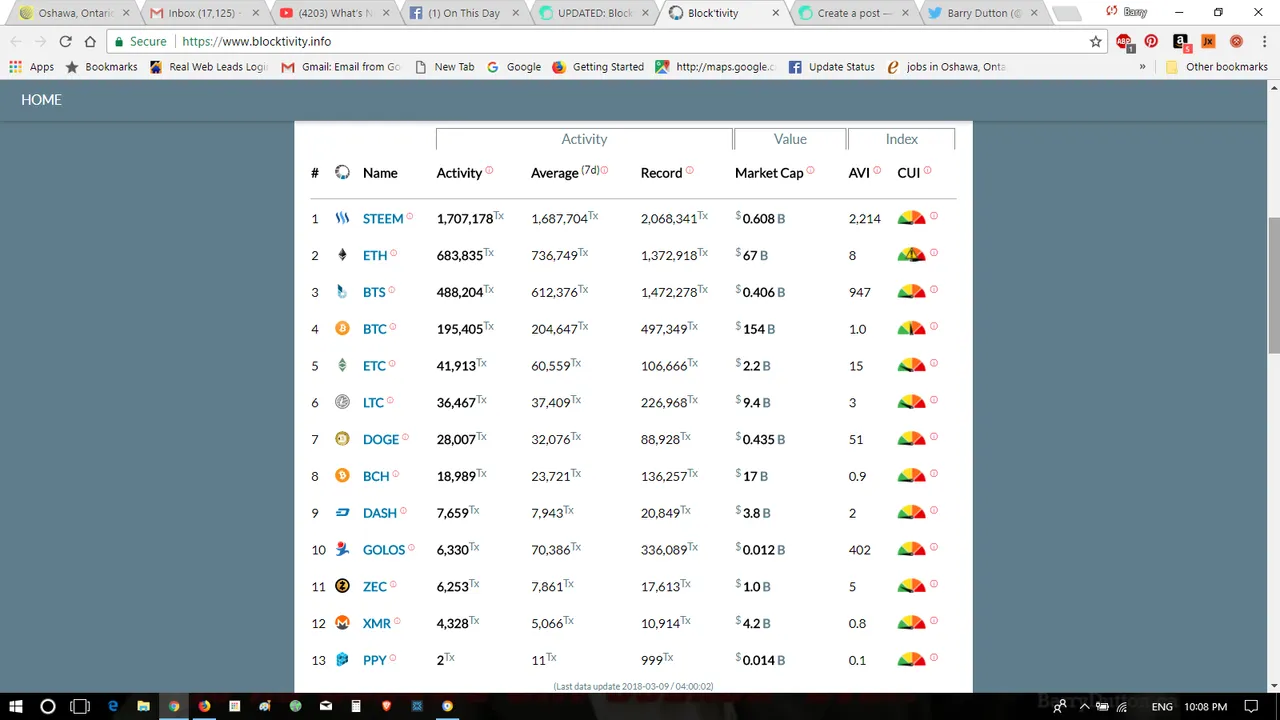Show hidden system tray icons arrow
1280x720 pixels.
coord(1084,706)
